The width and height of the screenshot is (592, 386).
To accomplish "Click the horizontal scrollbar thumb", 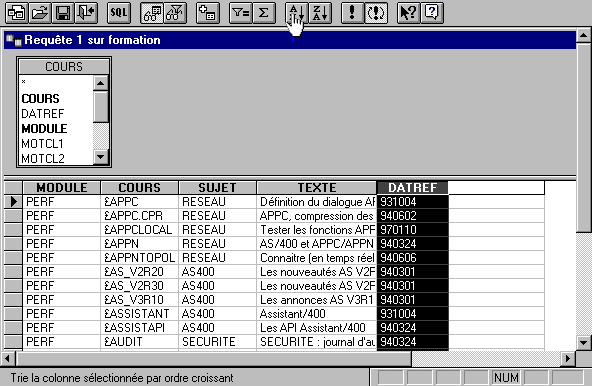I will 213,358.
